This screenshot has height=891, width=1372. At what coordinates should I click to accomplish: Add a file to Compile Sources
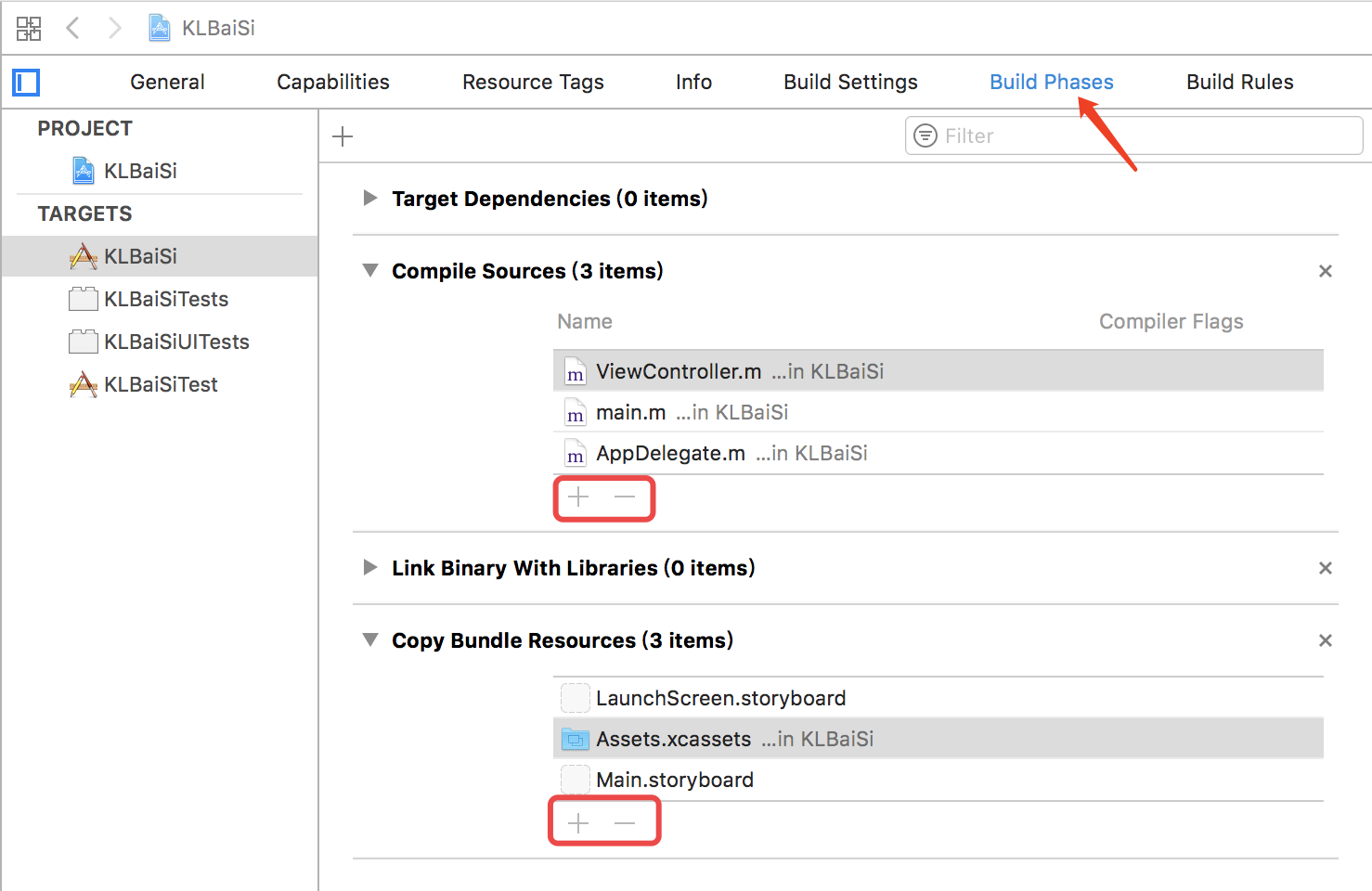point(578,497)
